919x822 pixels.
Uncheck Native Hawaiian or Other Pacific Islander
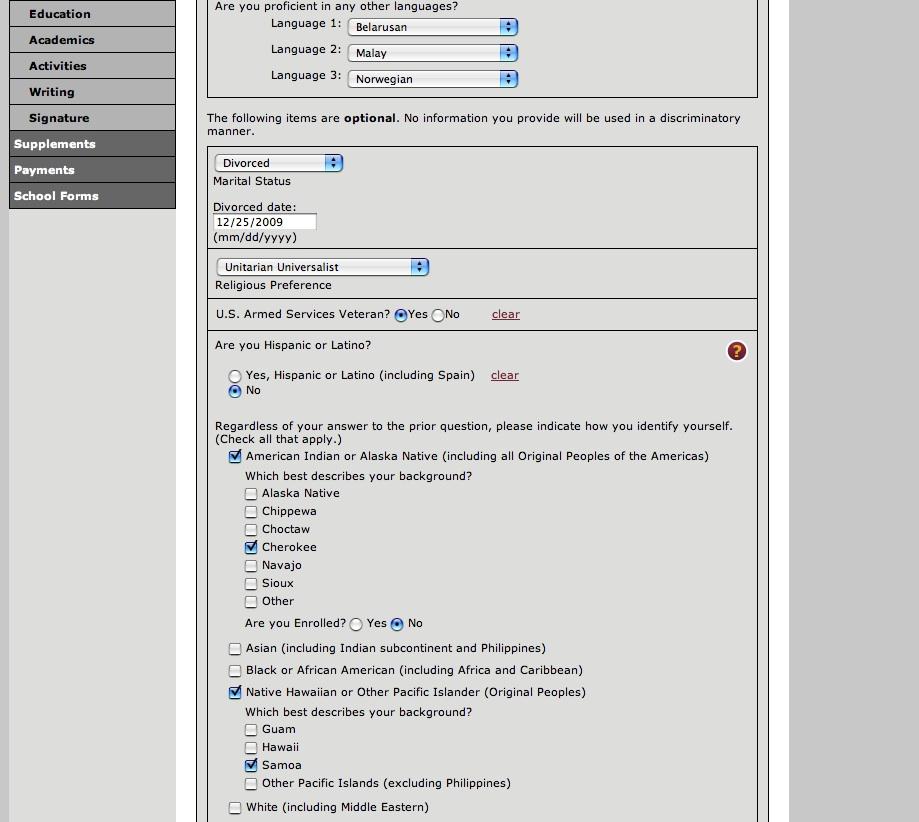pyautogui.click(x=235, y=692)
